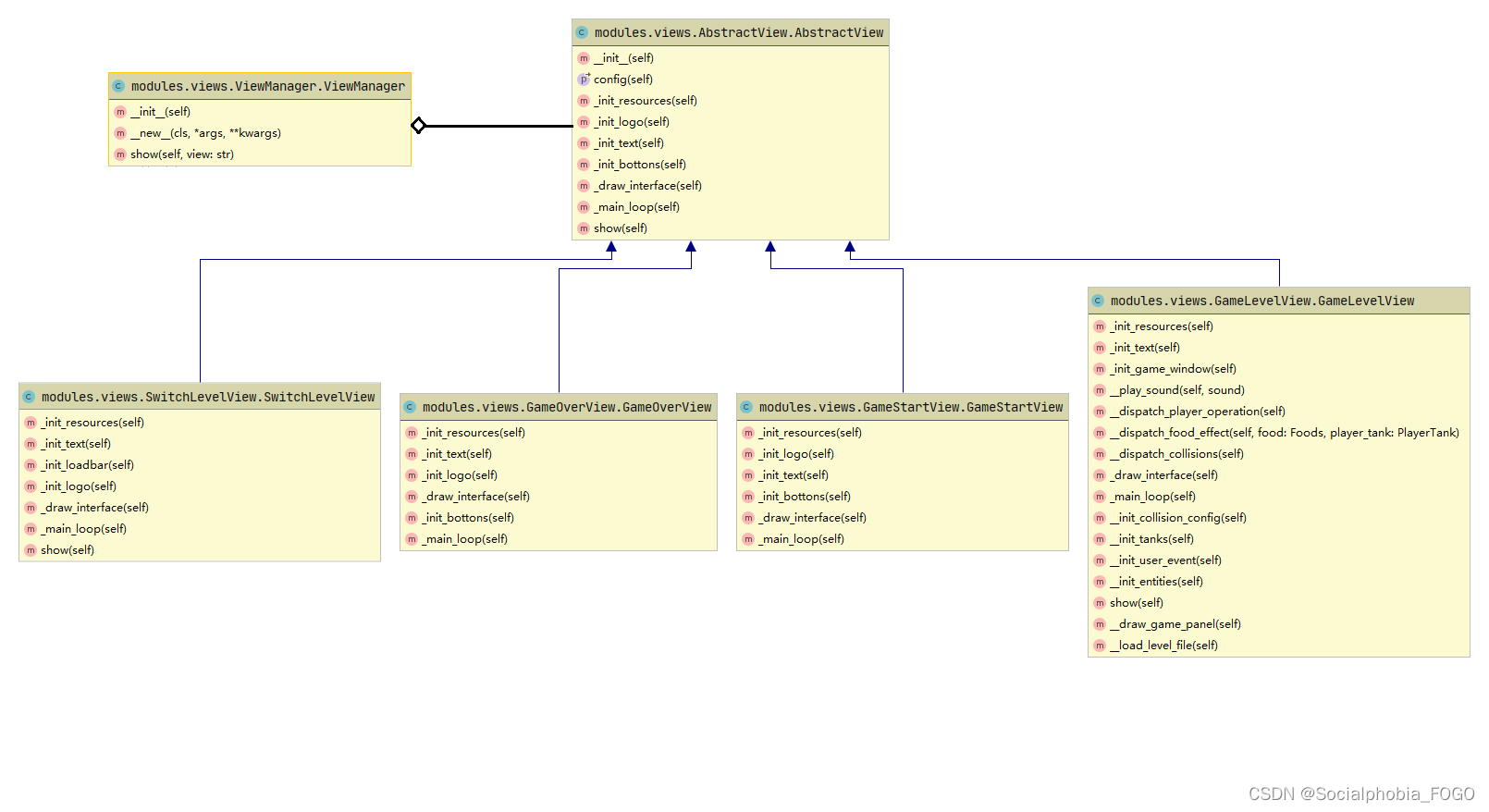Click the class icon of GameOverView header
The height and width of the screenshot is (812, 1489).
point(410,407)
